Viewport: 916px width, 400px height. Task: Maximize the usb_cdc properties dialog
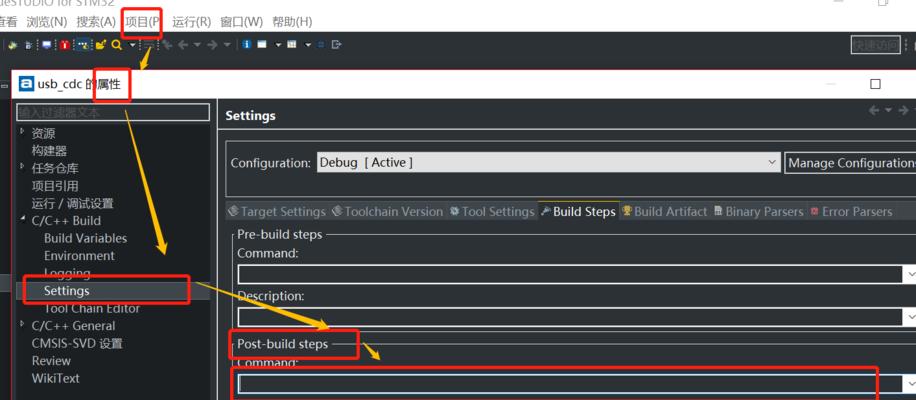[875, 84]
